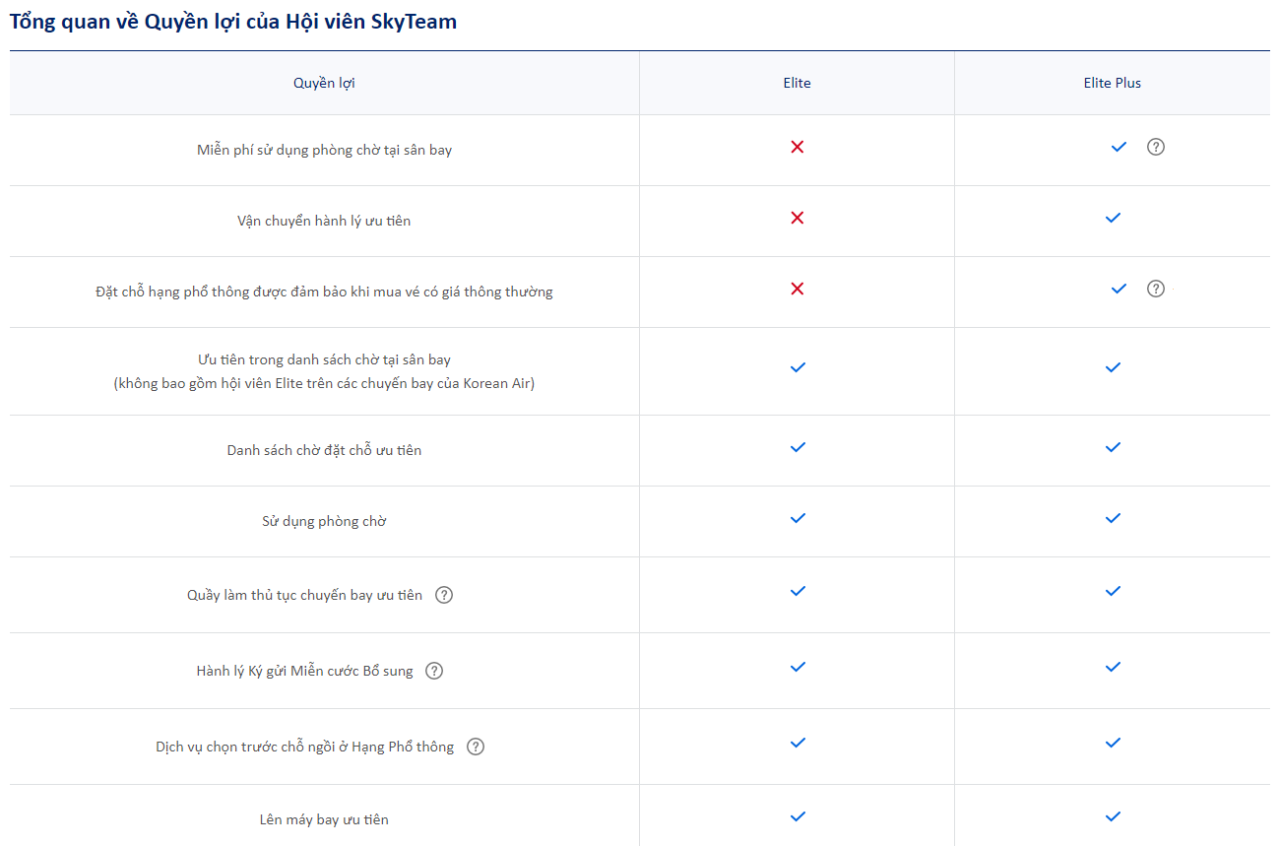This screenshot has width=1280, height=846.
Task: Click text Ưu tiên trong danh sách chờ tại sân bay
Action: coord(324,359)
